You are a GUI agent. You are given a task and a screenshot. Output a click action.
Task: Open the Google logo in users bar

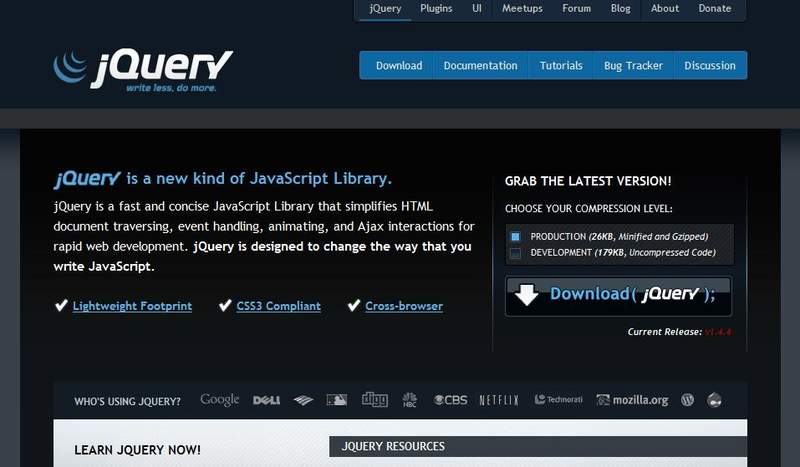click(219, 400)
